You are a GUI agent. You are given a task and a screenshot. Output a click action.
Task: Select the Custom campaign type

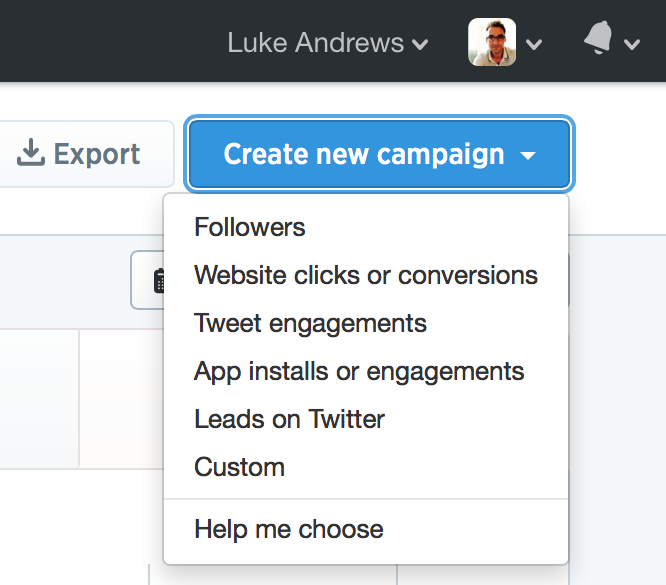point(239,467)
